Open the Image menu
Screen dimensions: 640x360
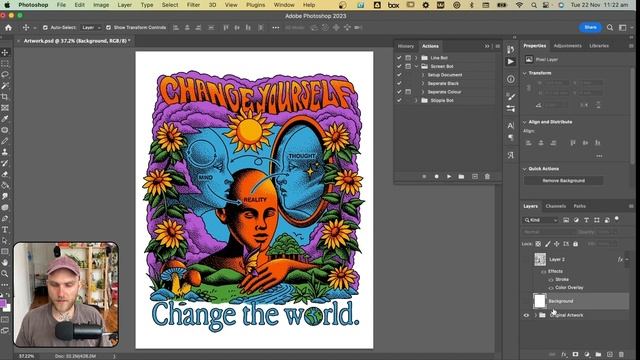click(101, 5)
